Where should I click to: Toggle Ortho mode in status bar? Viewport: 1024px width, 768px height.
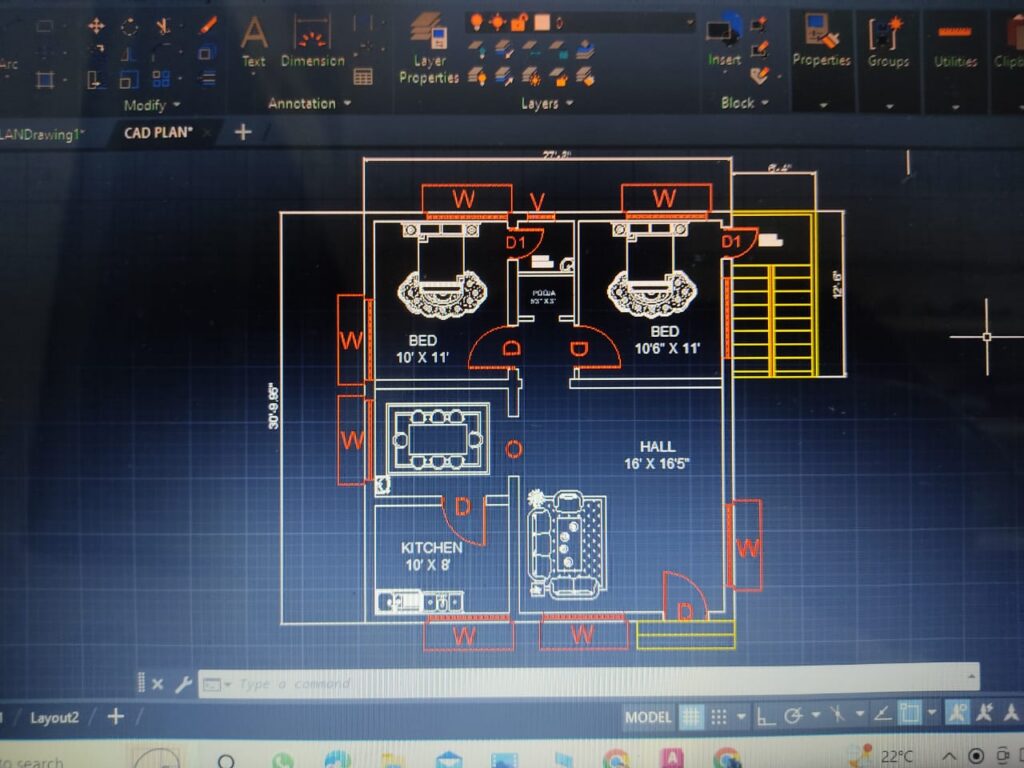point(765,716)
